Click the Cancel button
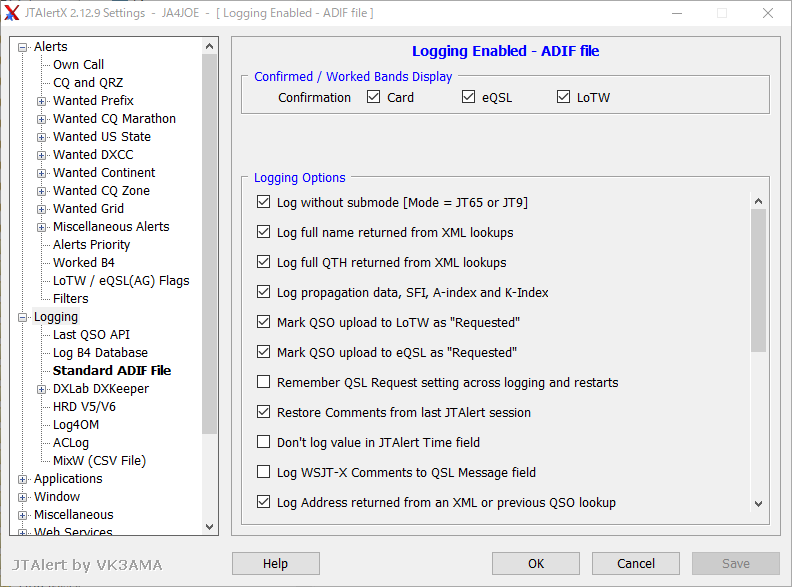The height and width of the screenshot is (587, 792). 636,563
